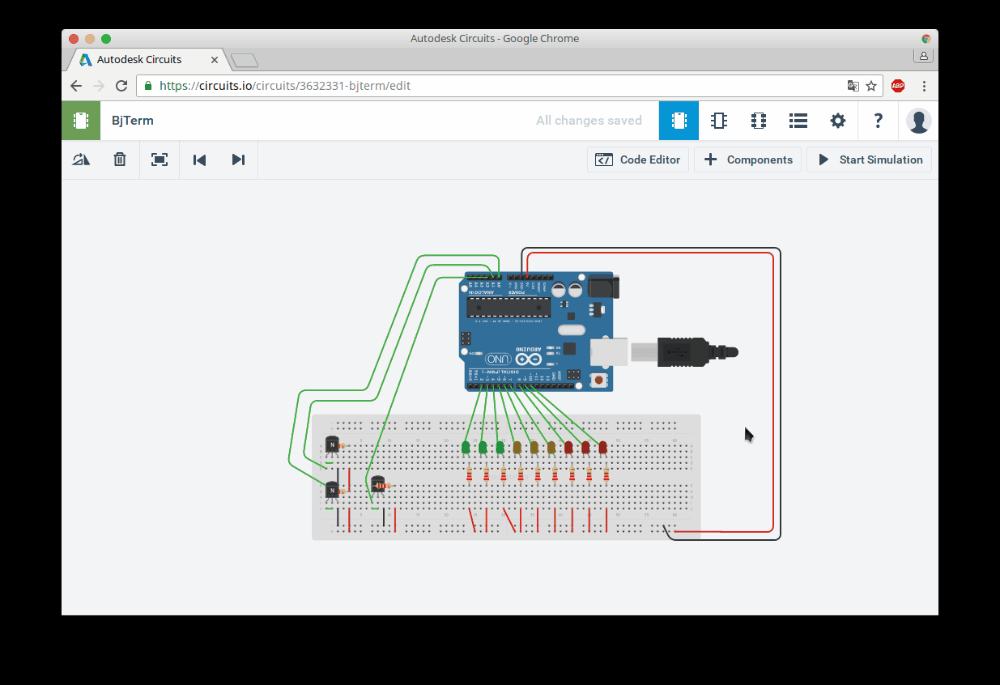
Task: Go back in browser history
Action: [76, 85]
